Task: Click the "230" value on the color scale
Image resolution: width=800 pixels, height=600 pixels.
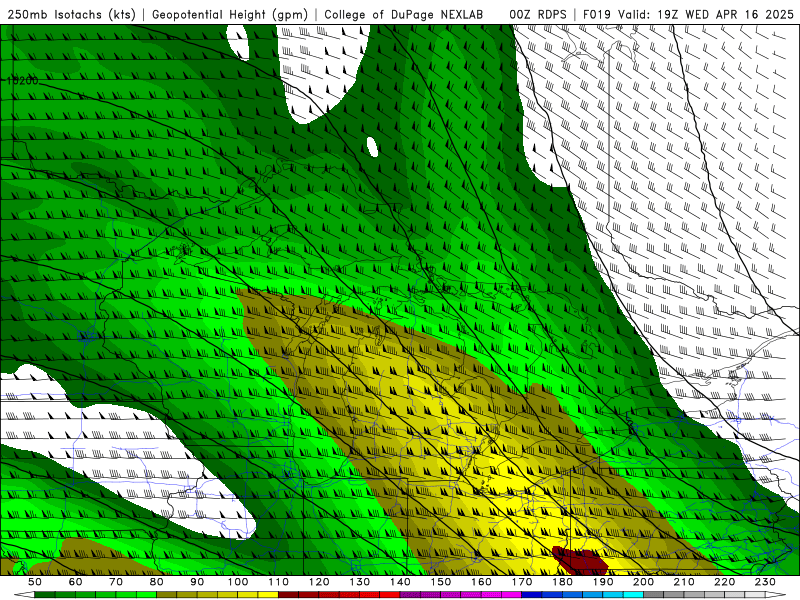Action: pyautogui.click(x=765, y=582)
